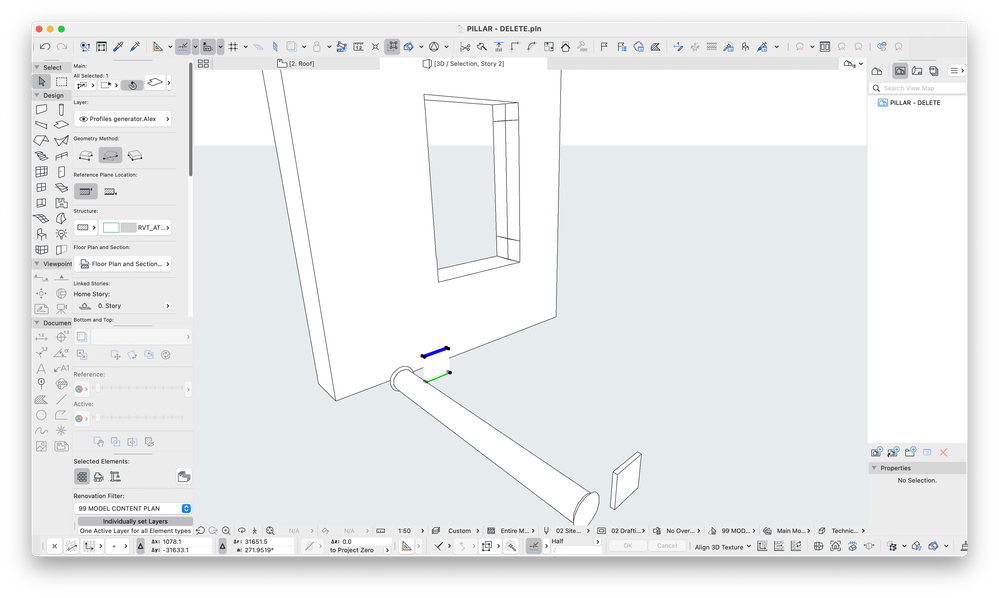
Task: Select the Column tool
Action: tap(61, 110)
